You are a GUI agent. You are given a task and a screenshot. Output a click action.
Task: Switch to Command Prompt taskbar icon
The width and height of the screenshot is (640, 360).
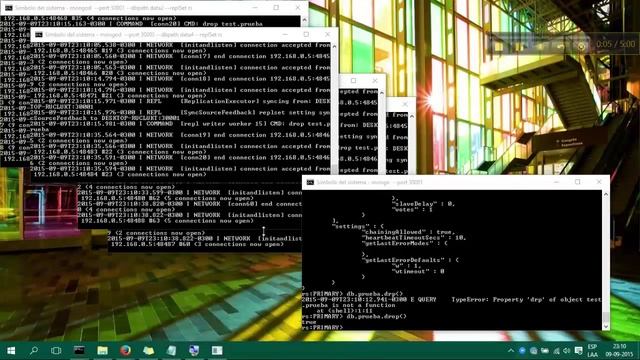pos(79,350)
